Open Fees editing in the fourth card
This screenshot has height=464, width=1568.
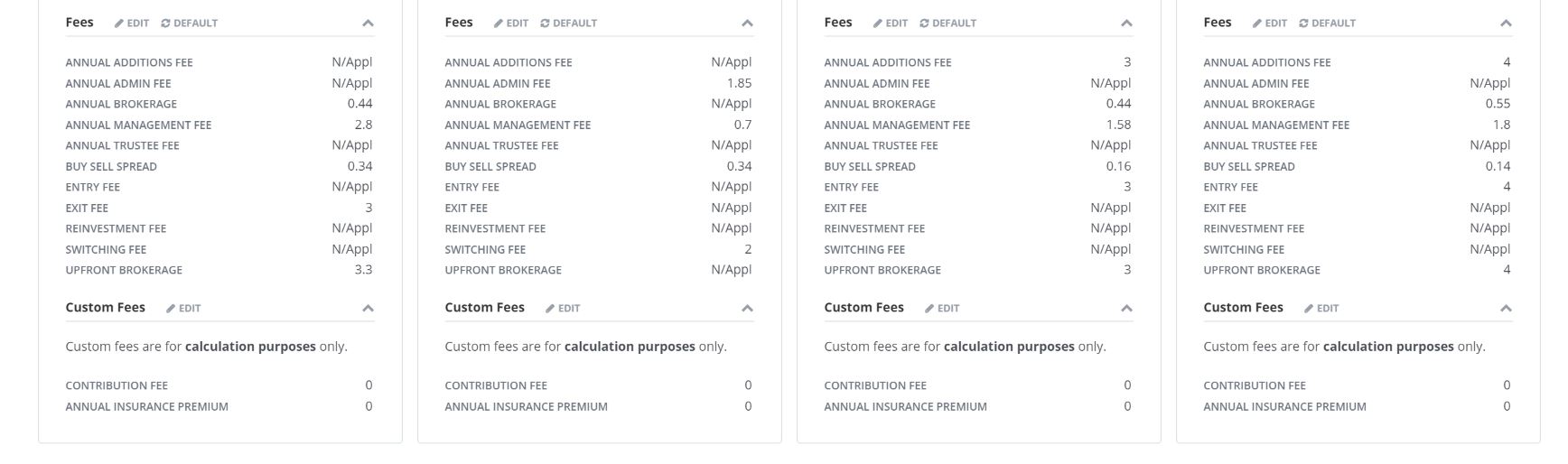[1270, 23]
